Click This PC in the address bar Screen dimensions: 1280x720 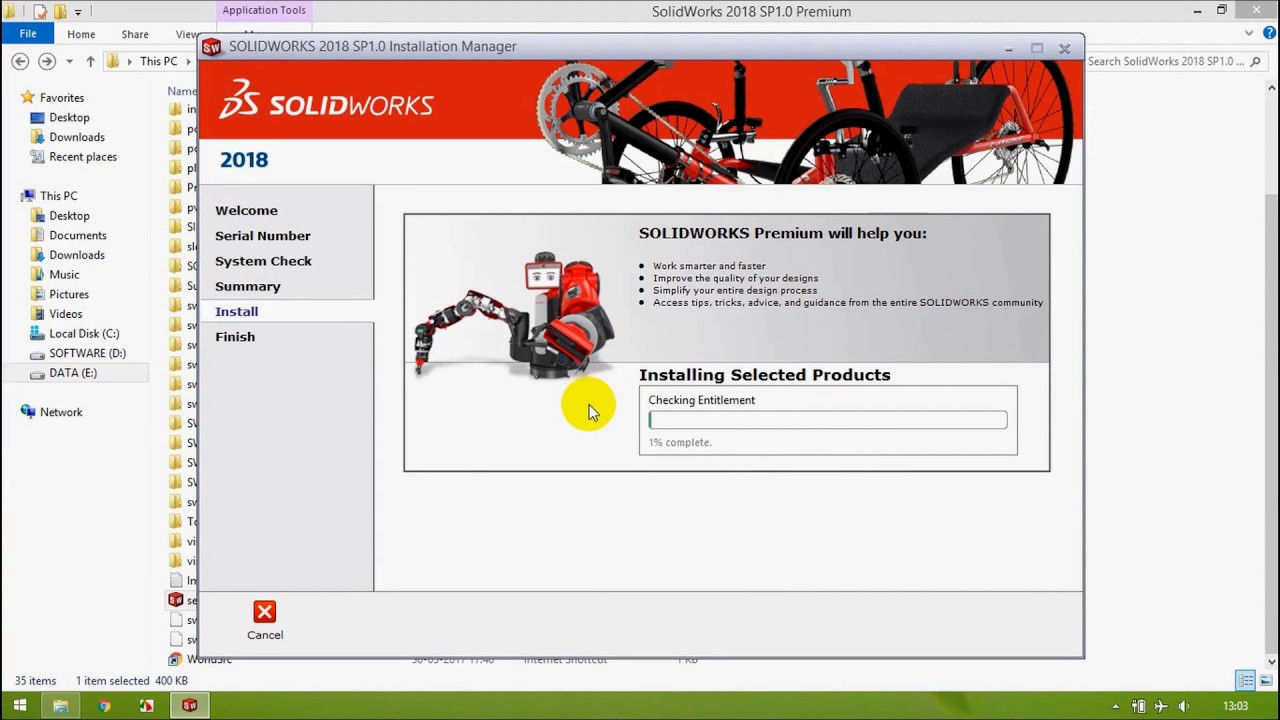coord(158,61)
